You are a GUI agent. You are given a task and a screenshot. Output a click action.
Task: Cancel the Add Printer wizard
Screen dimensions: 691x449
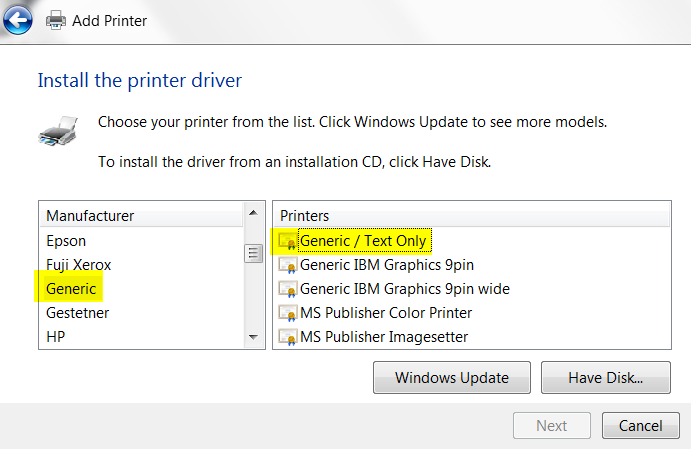[640, 425]
